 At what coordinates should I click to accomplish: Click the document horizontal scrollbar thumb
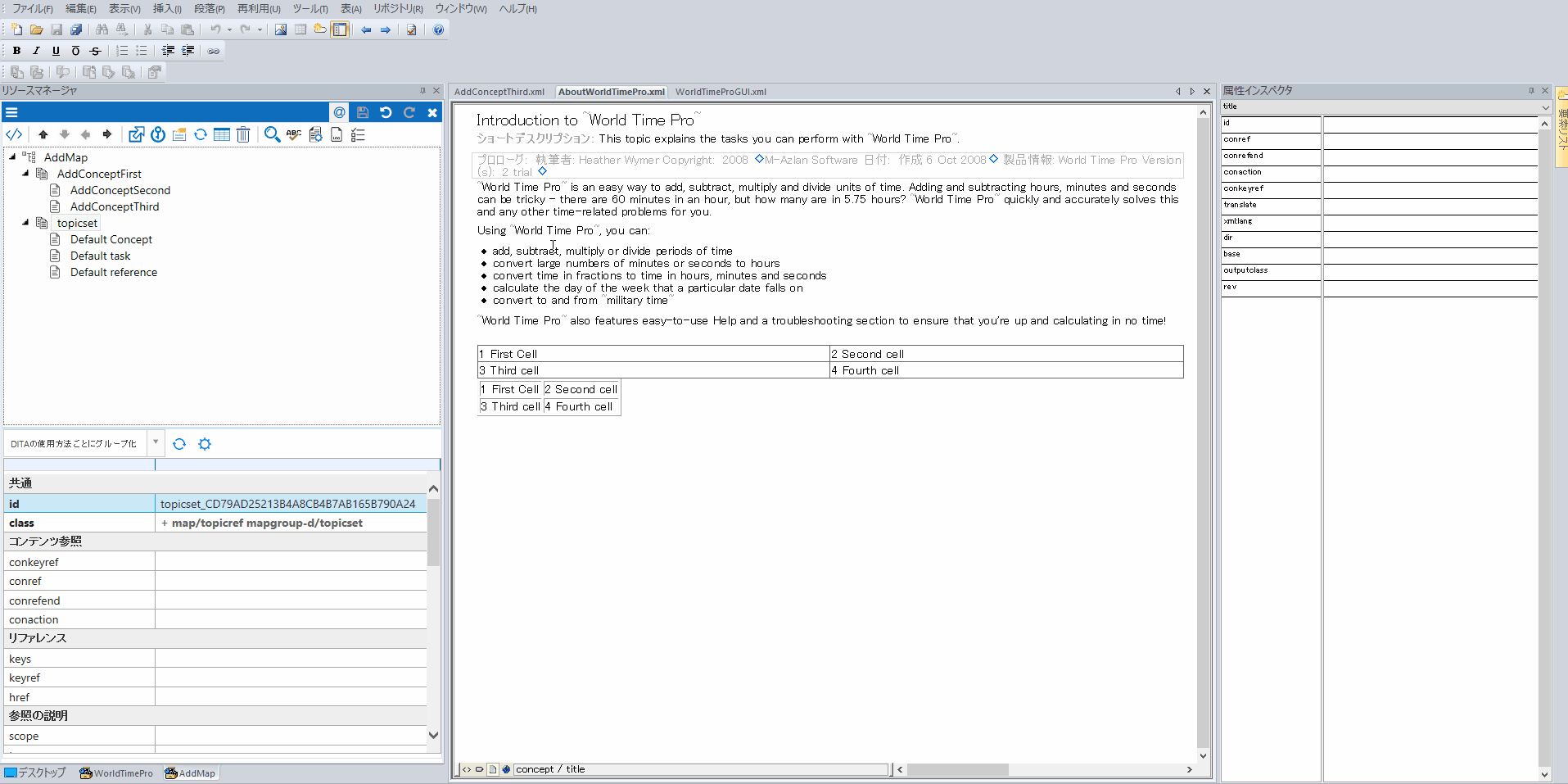coord(957,769)
